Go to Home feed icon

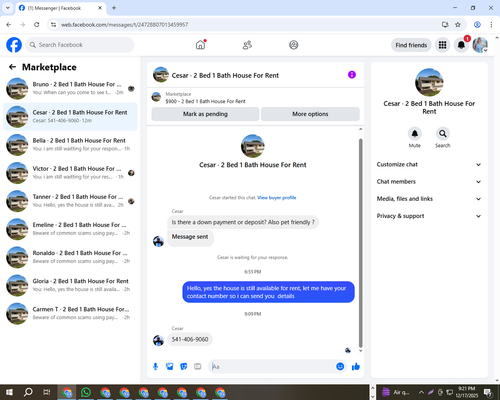pyautogui.click(x=200, y=45)
